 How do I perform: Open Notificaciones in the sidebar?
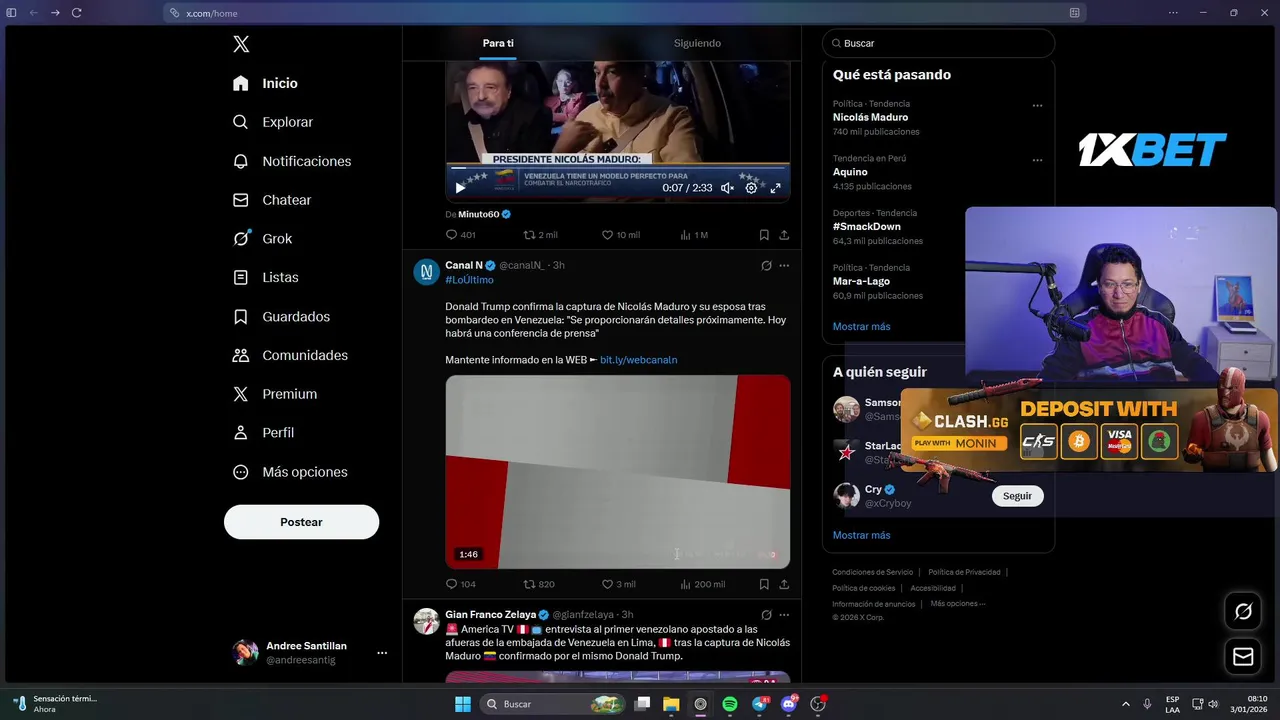click(x=292, y=161)
